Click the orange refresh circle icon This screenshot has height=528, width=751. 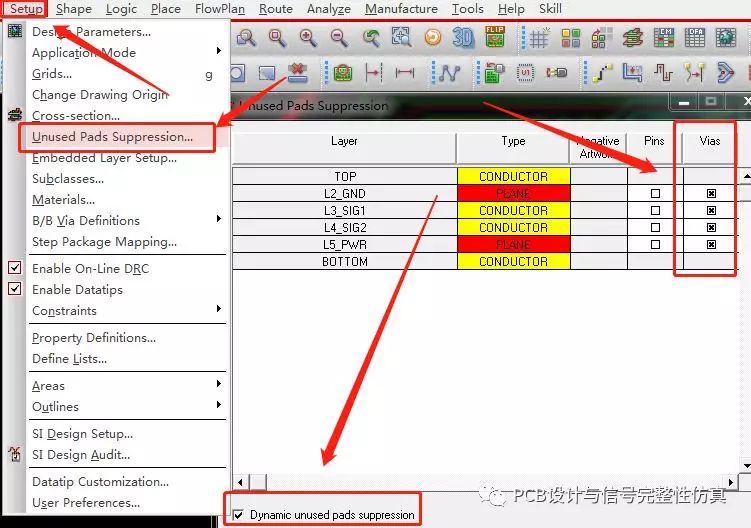[432, 37]
